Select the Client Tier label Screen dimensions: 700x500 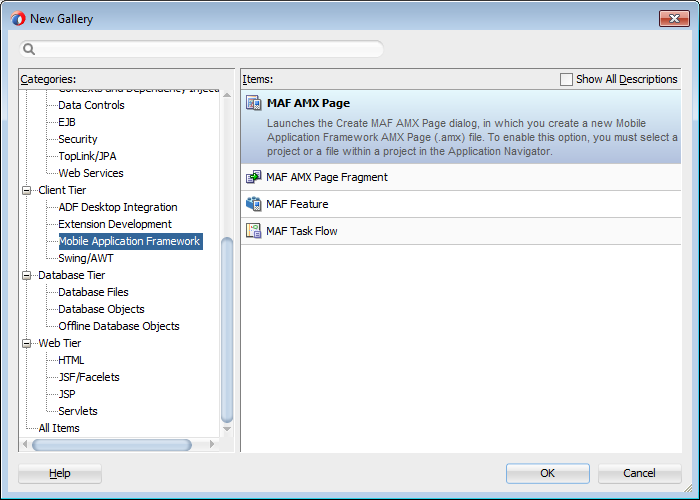(x=62, y=190)
